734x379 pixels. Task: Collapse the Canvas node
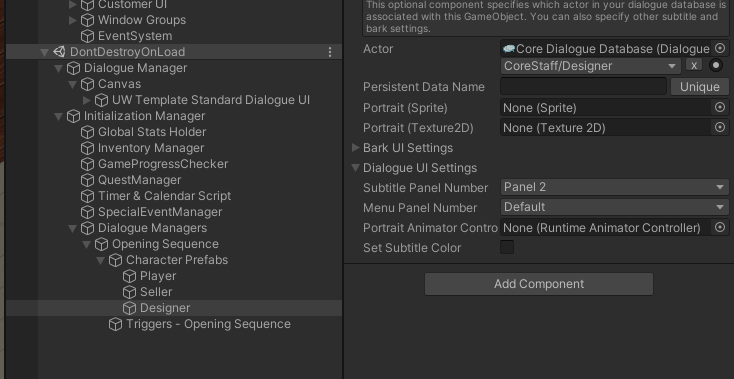[73, 84]
